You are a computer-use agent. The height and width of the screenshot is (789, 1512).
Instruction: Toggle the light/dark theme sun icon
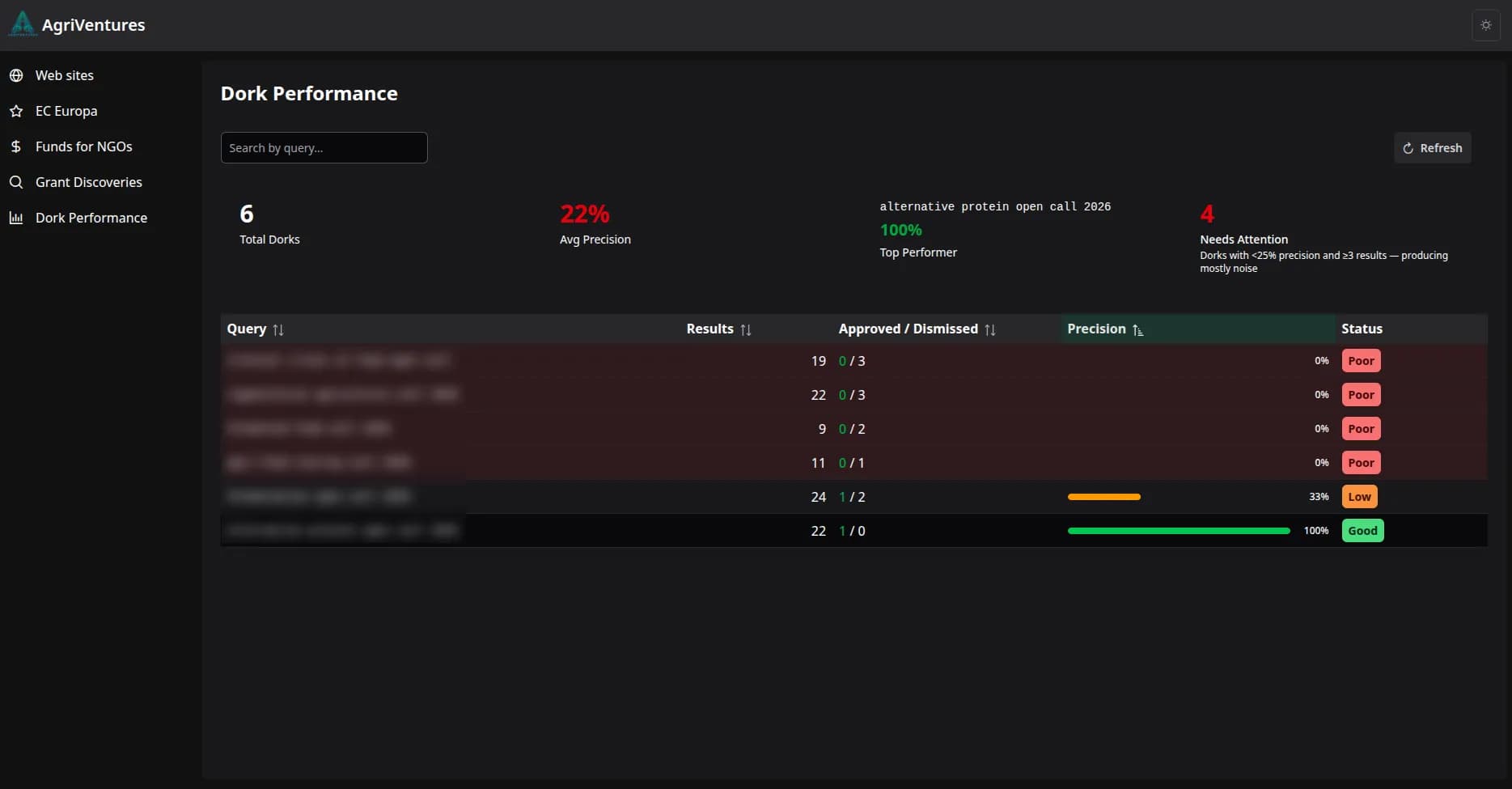coord(1486,25)
